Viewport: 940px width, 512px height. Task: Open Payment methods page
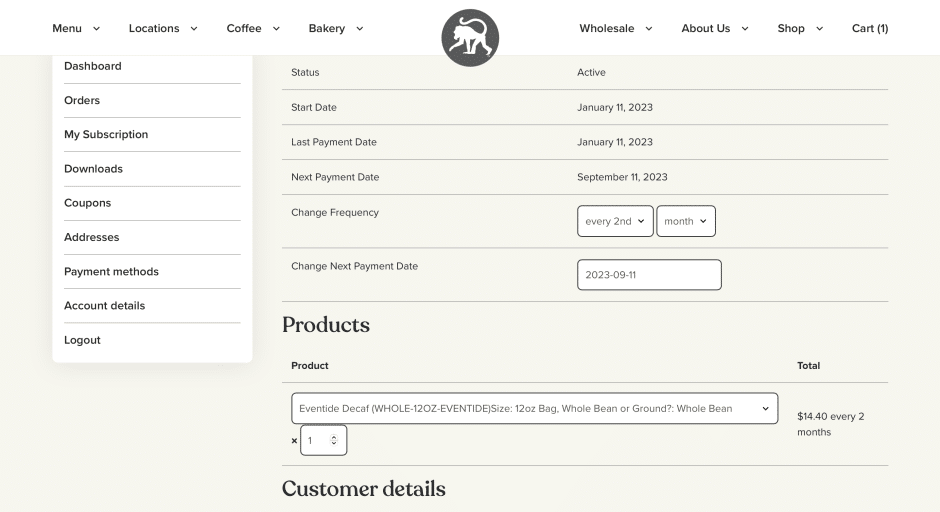111,271
